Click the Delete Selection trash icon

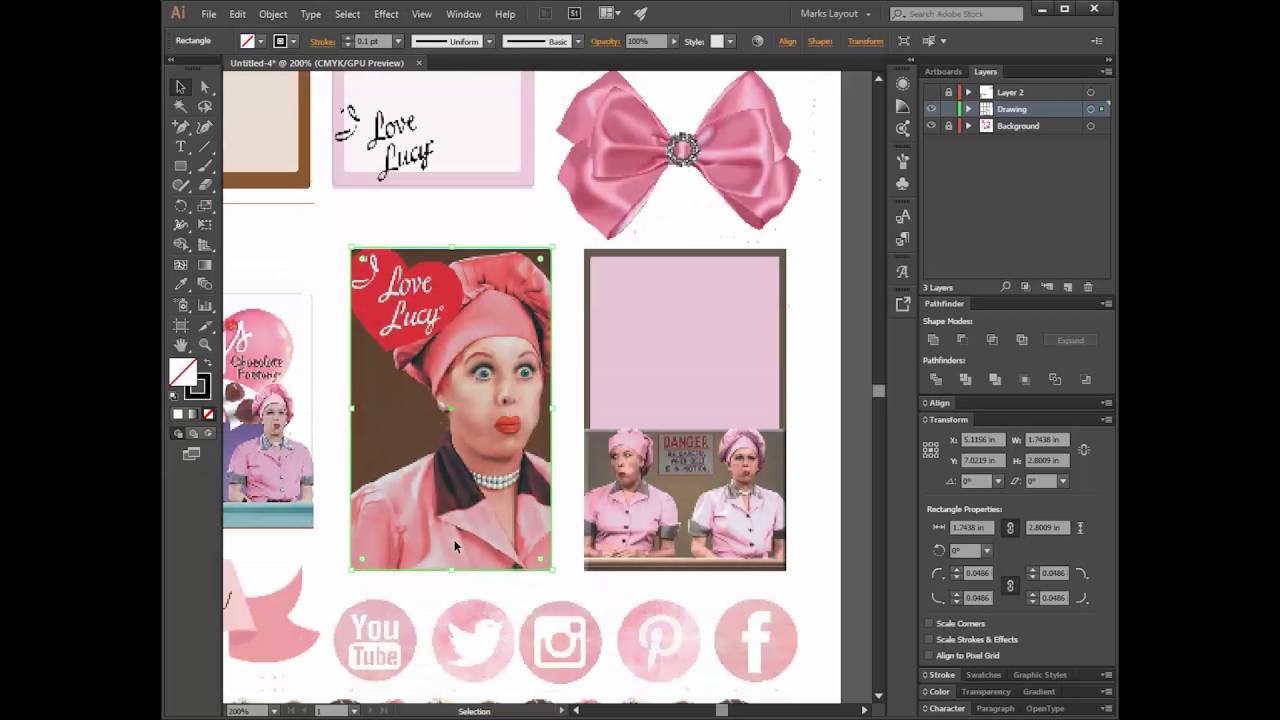click(1089, 287)
